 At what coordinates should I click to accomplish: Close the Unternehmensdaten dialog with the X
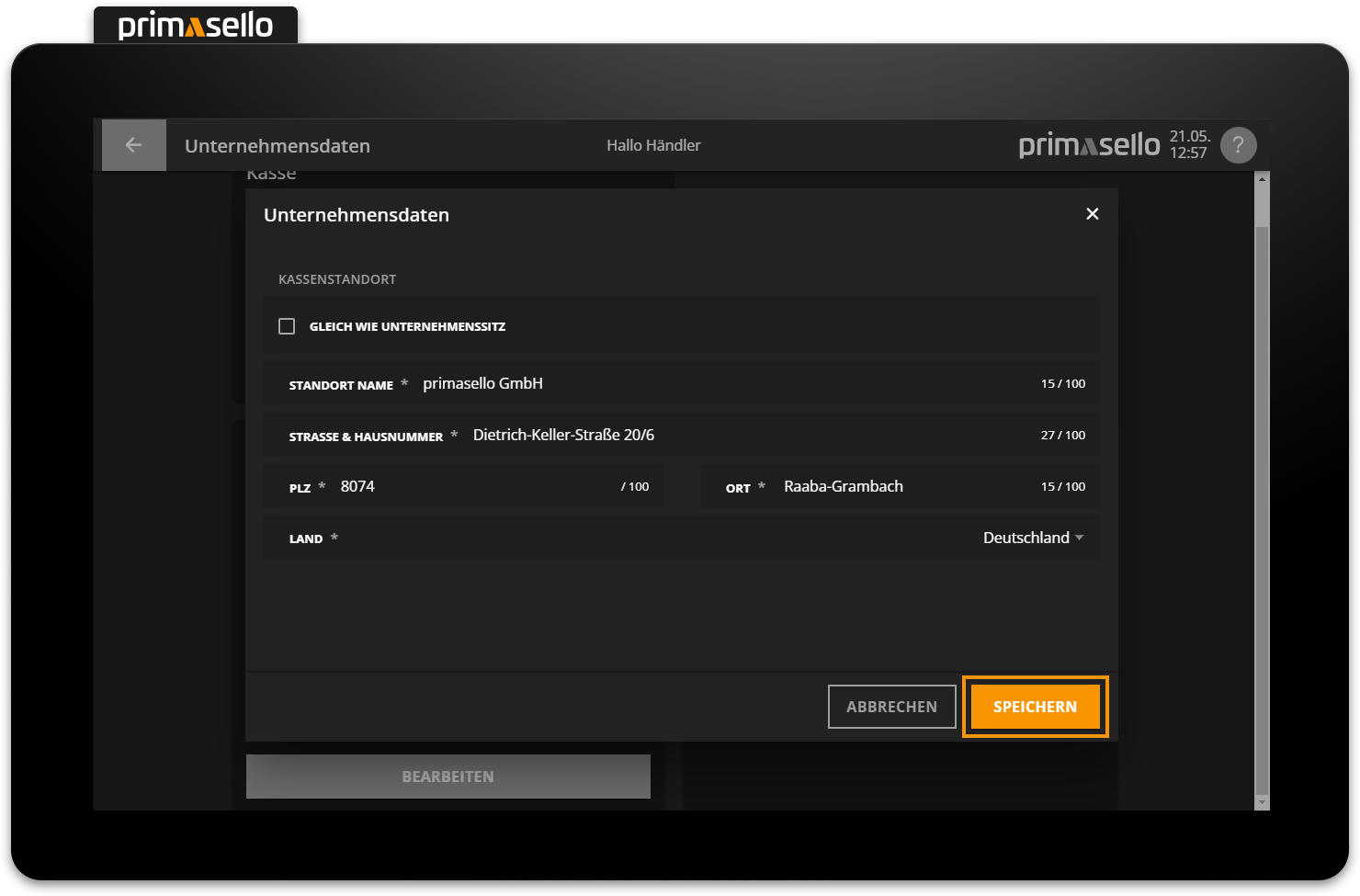[x=1092, y=214]
